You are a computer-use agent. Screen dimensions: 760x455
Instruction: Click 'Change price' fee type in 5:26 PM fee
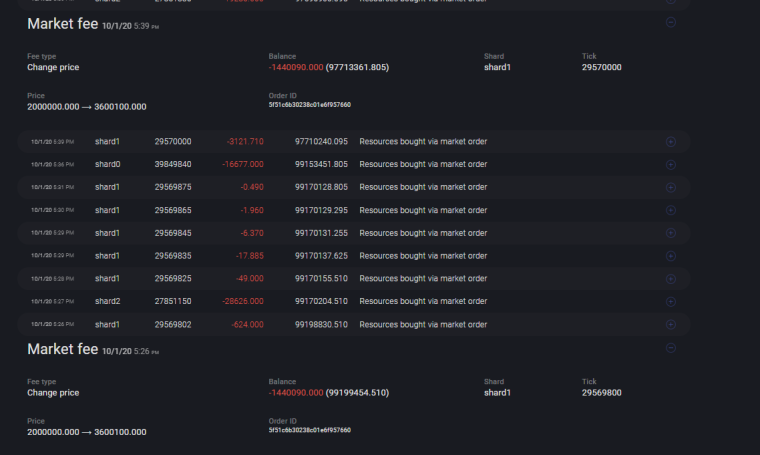coord(53,393)
